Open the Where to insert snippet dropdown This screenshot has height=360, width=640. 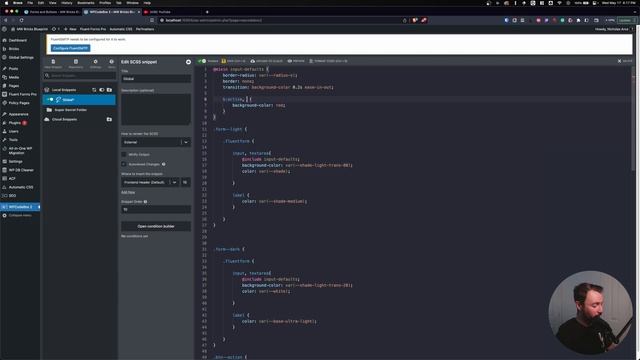coord(150,182)
